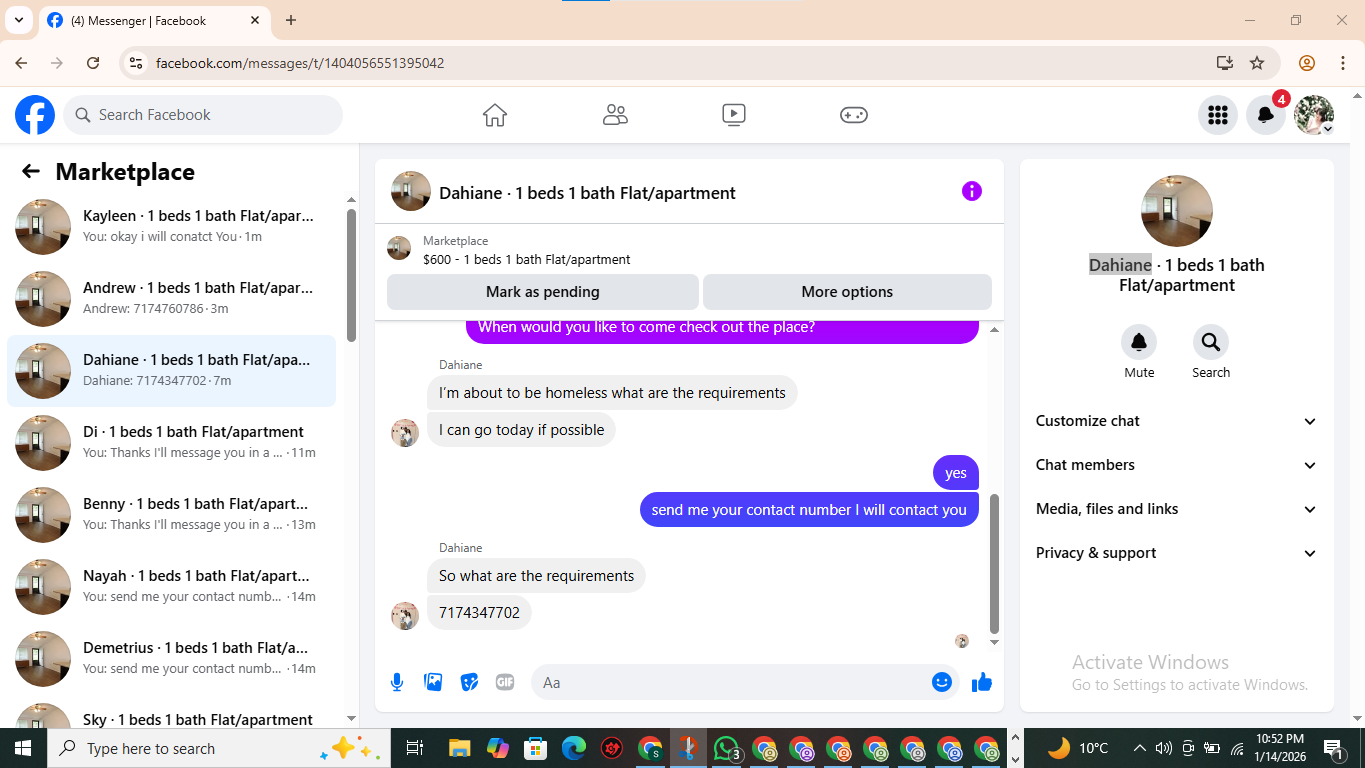Expand Chat members section

(1177, 465)
